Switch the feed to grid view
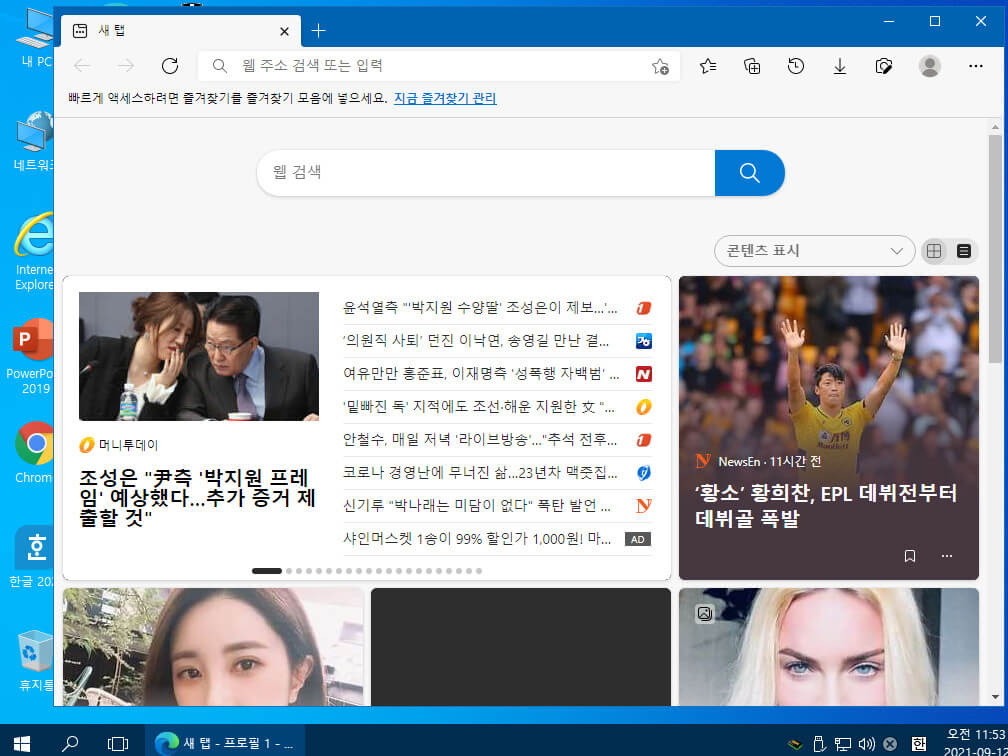The height and width of the screenshot is (756, 1008). click(x=934, y=251)
